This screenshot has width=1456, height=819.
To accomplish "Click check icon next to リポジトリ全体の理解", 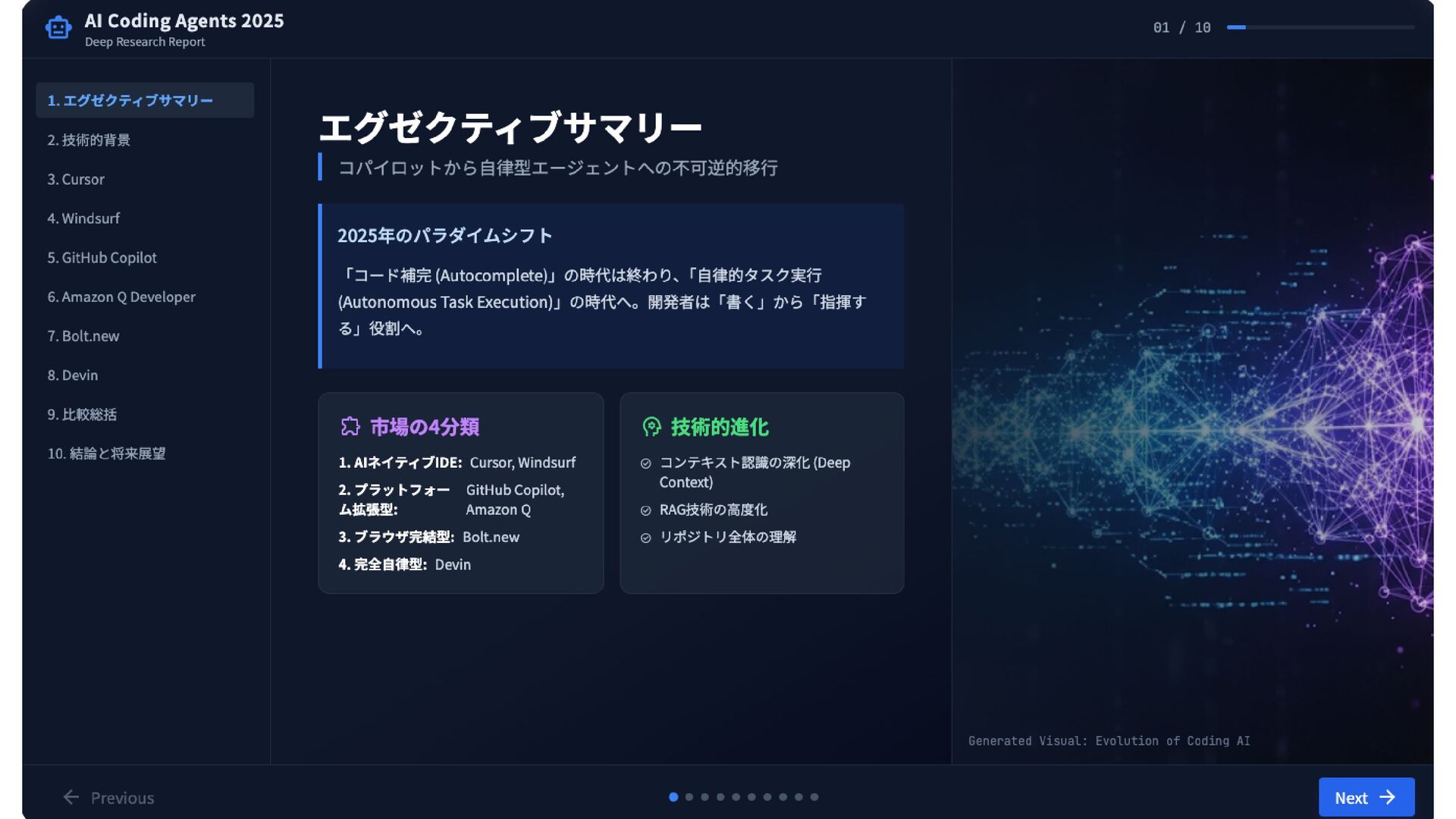I will click(x=646, y=538).
